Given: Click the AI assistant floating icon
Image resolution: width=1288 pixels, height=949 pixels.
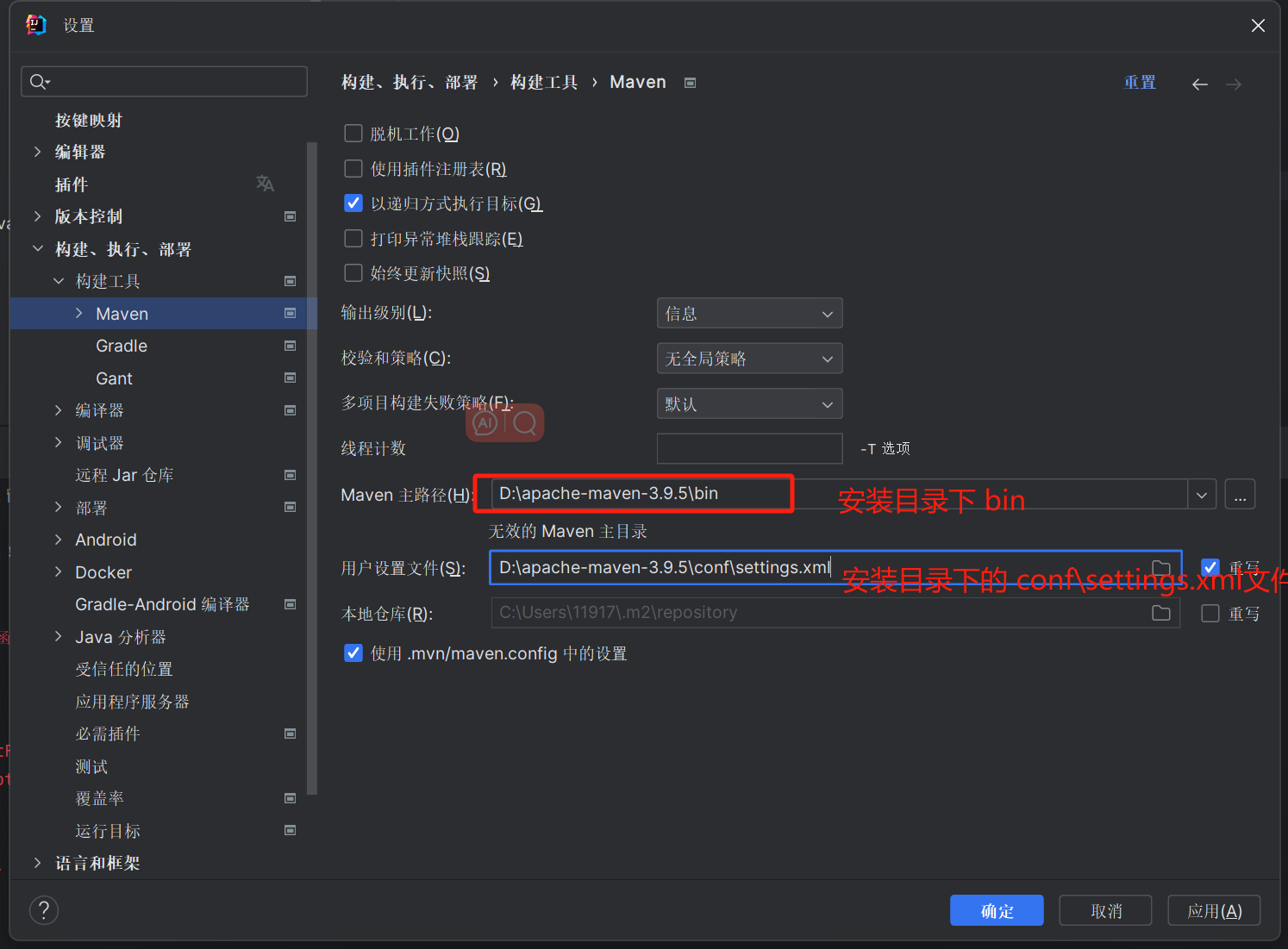Looking at the screenshot, I should pos(485,423).
